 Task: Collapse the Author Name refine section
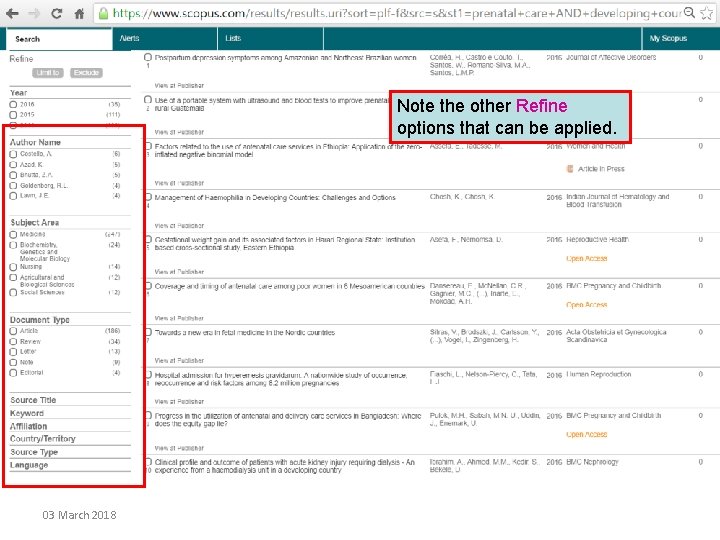pyautogui.click(x=35, y=142)
